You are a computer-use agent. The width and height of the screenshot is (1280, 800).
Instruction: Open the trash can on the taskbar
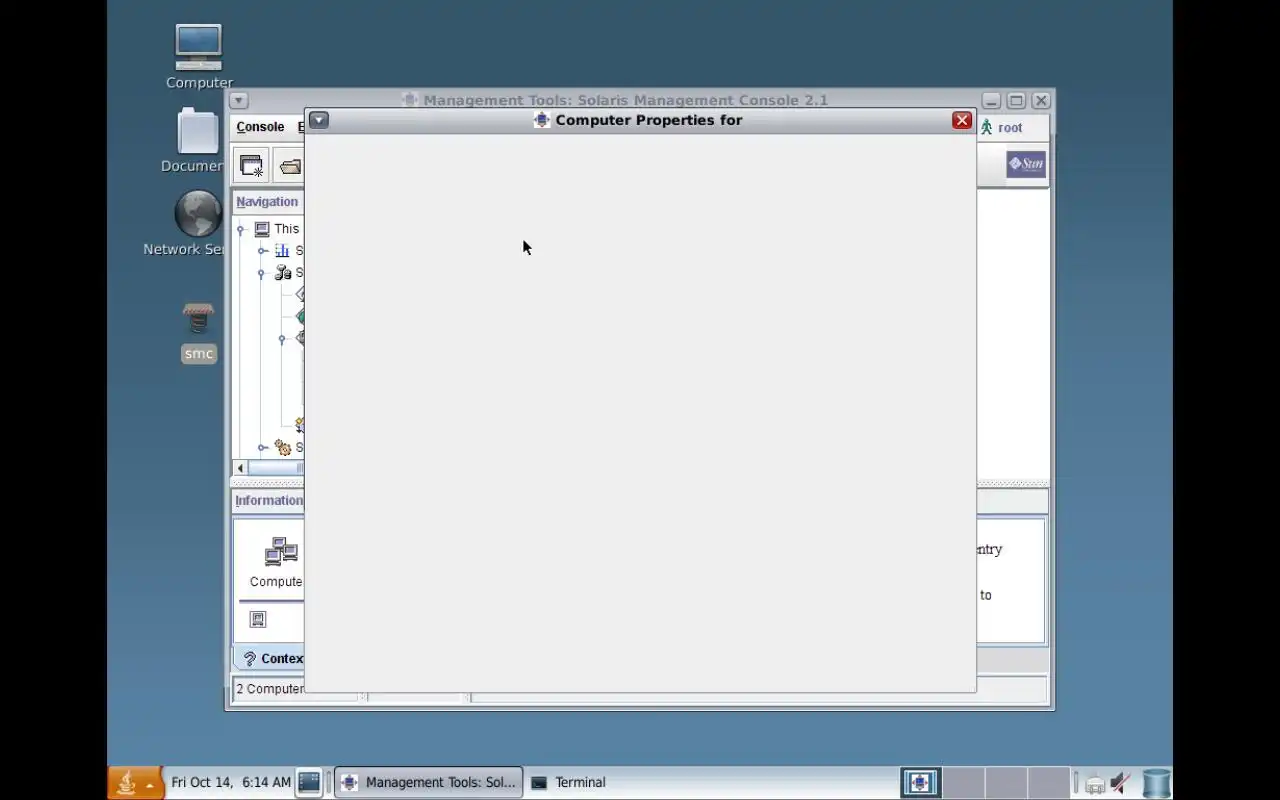point(1156,783)
